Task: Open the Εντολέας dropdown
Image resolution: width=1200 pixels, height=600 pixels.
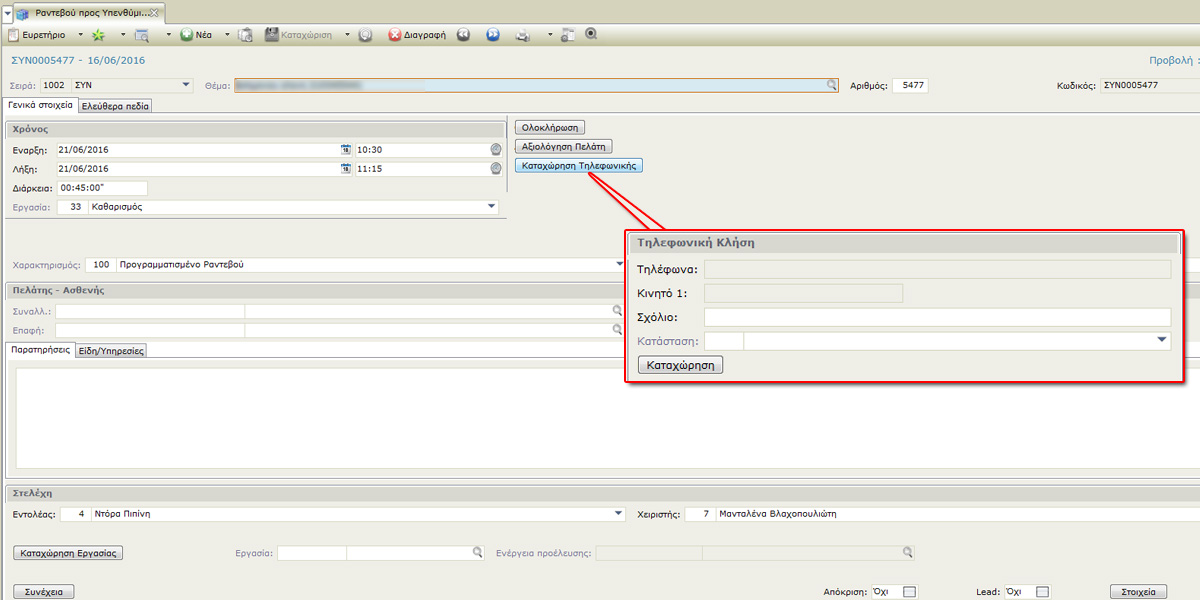Action: pos(618,514)
